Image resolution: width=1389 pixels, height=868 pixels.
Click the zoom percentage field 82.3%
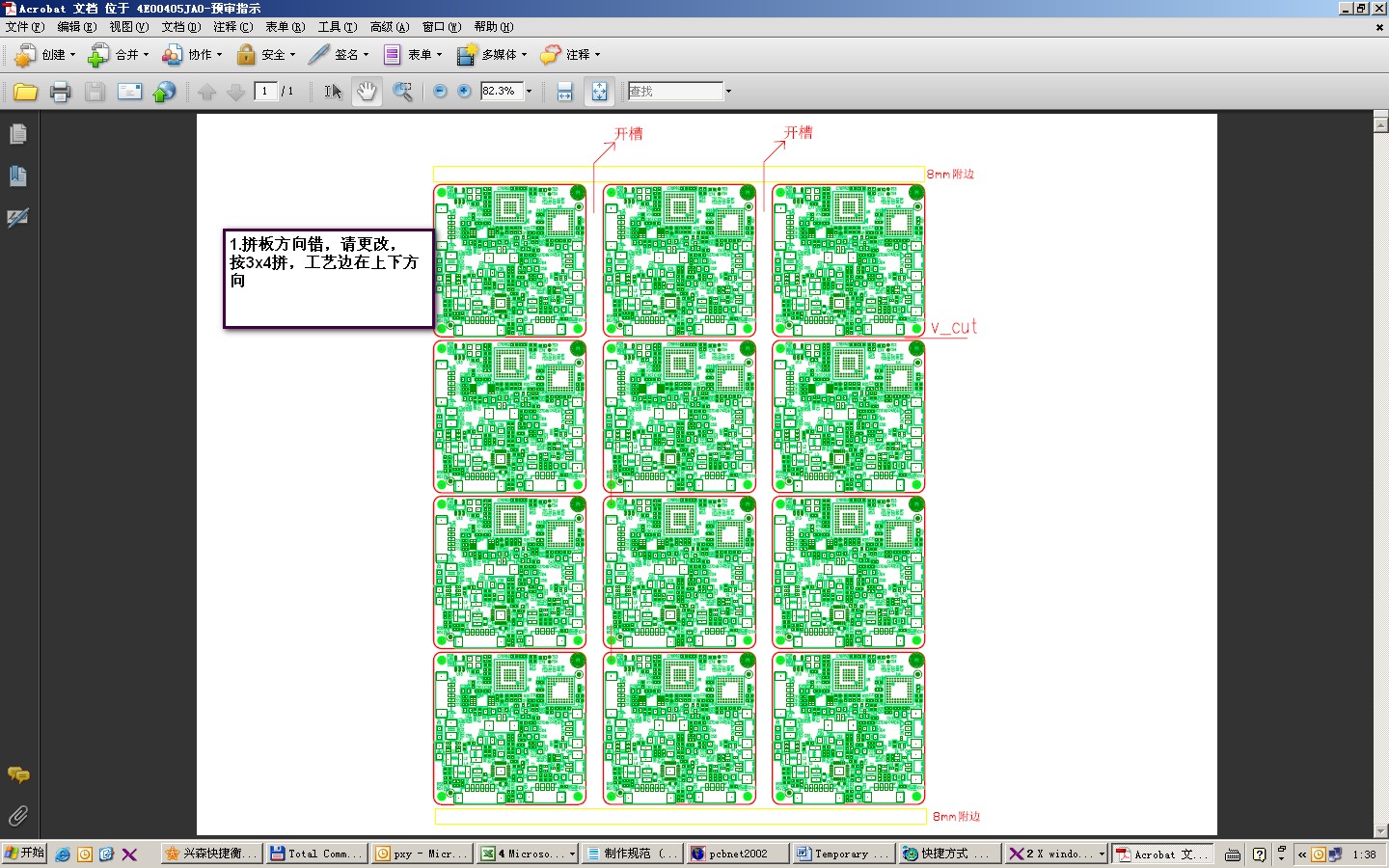pos(502,92)
